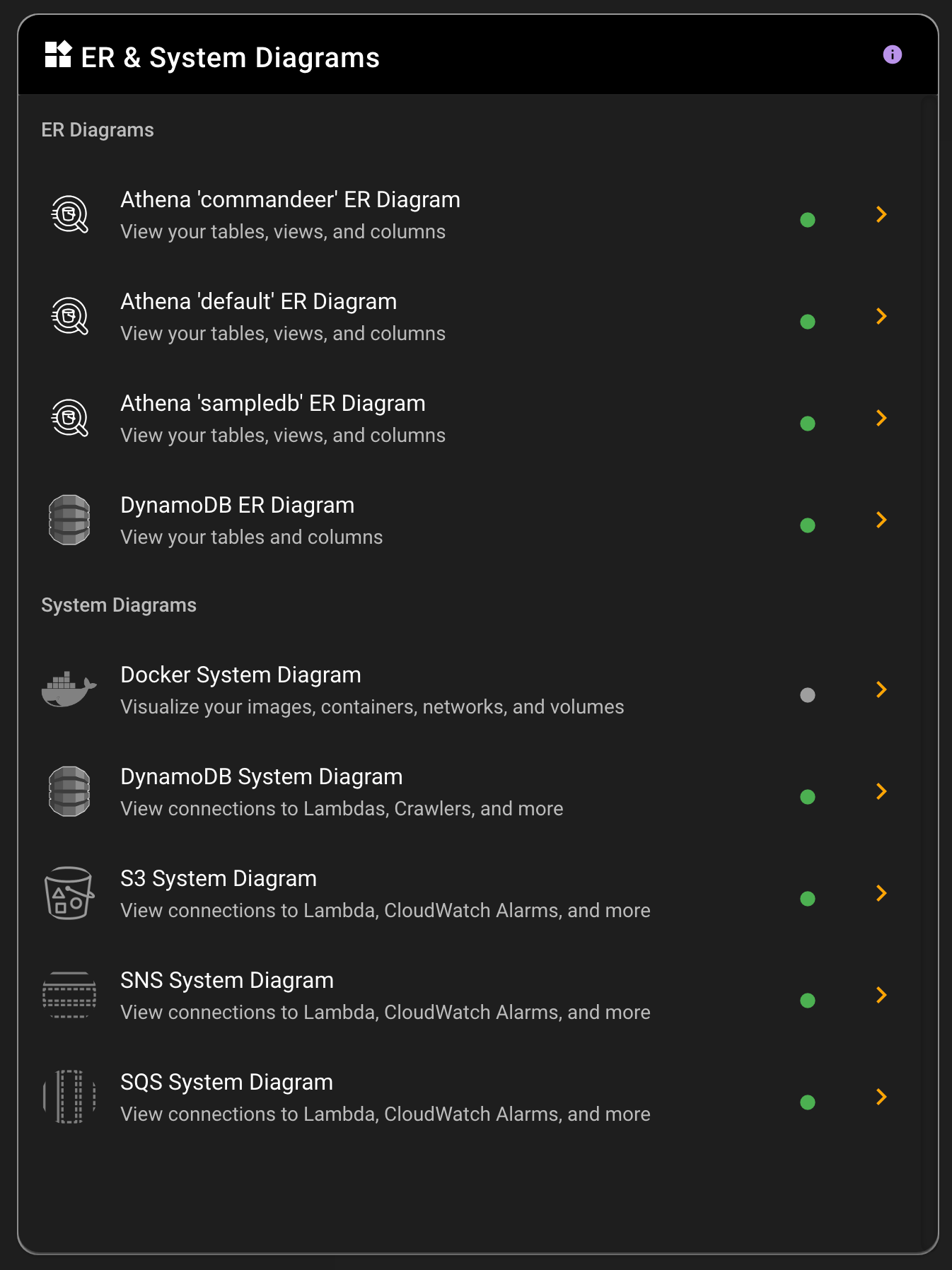Click the Athena 'commandeer' query icon
The width and height of the screenshot is (952, 1270).
point(69,214)
